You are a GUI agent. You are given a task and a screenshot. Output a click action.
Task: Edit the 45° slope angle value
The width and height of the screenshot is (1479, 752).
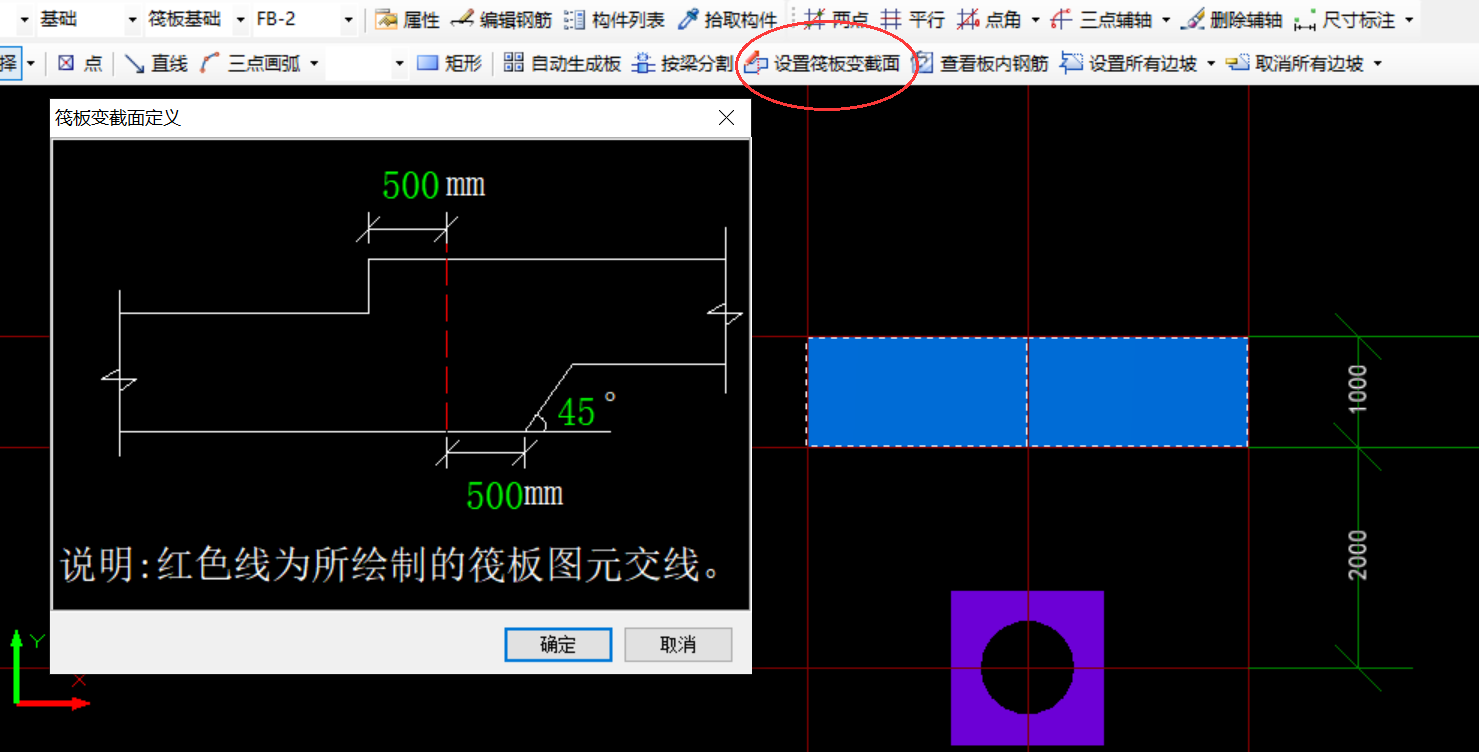click(578, 411)
